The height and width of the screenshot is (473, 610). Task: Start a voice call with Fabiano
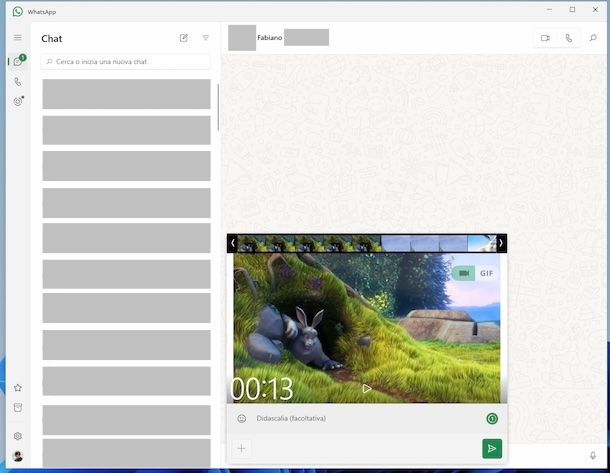tap(568, 38)
